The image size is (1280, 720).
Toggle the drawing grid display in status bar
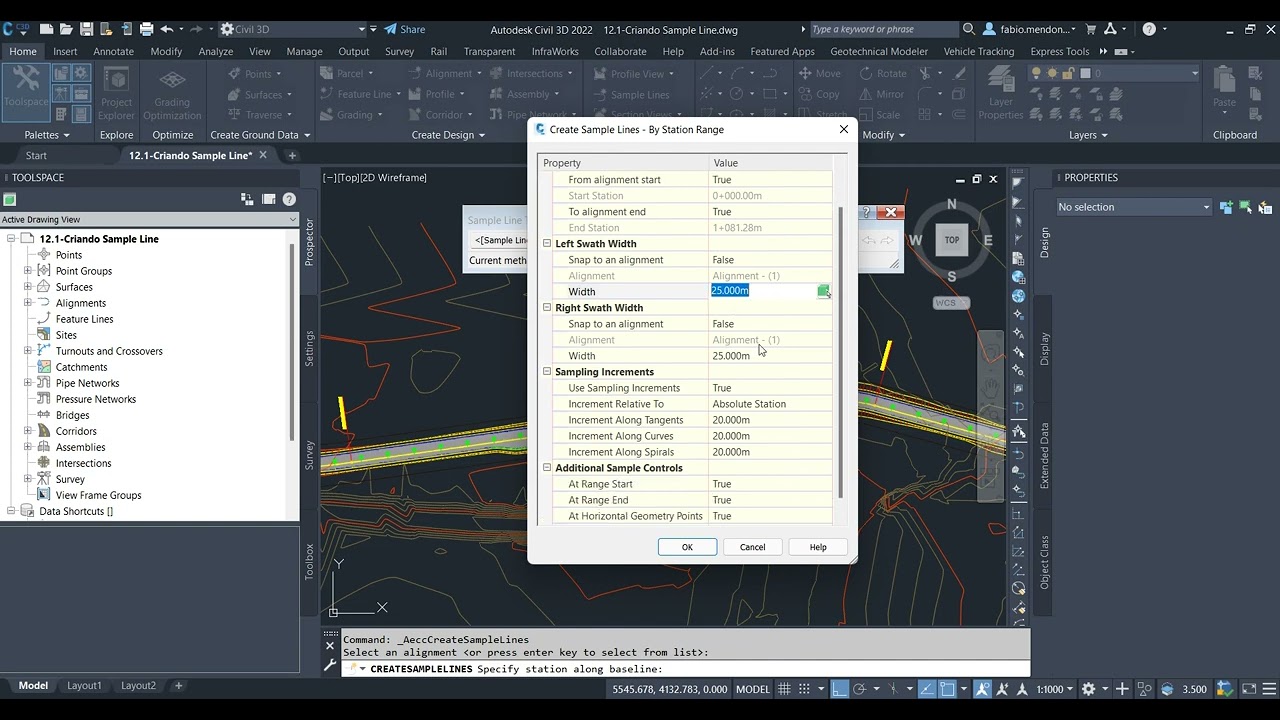click(784, 689)
